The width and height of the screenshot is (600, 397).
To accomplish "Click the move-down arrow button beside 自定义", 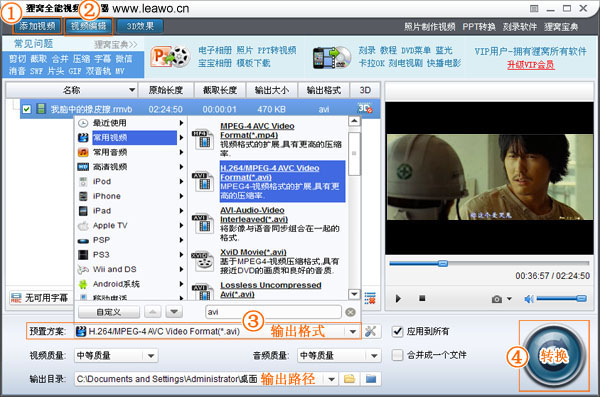I will click(174, 312).
